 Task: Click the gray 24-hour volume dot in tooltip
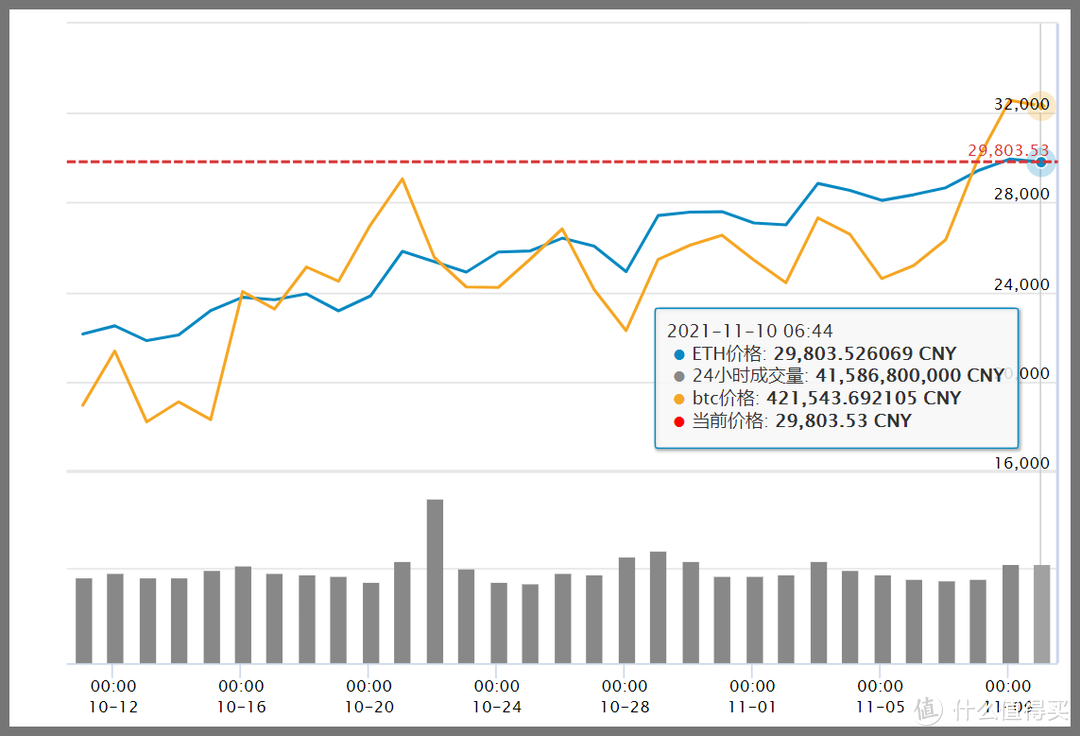(680, 376)
